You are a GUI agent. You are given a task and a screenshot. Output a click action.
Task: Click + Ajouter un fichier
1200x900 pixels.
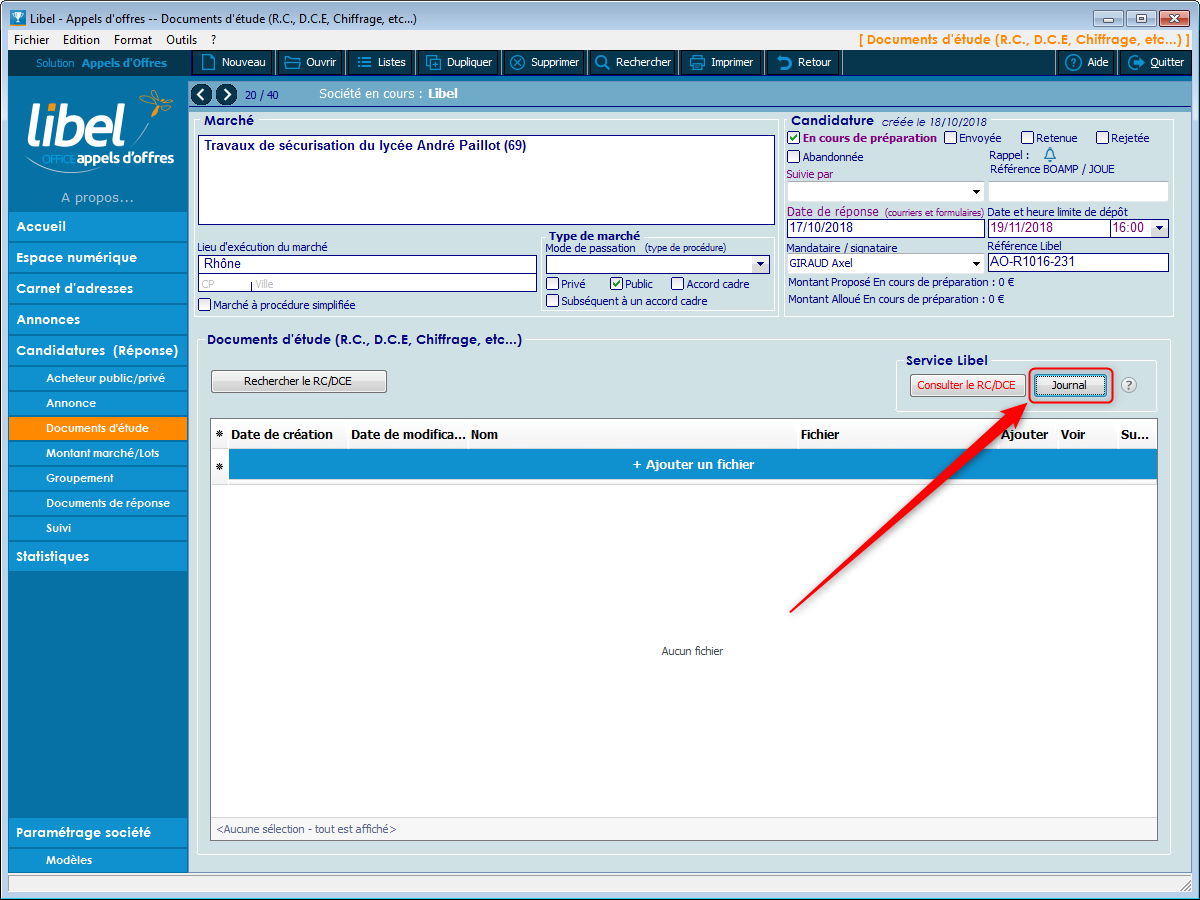coord(693,465)
